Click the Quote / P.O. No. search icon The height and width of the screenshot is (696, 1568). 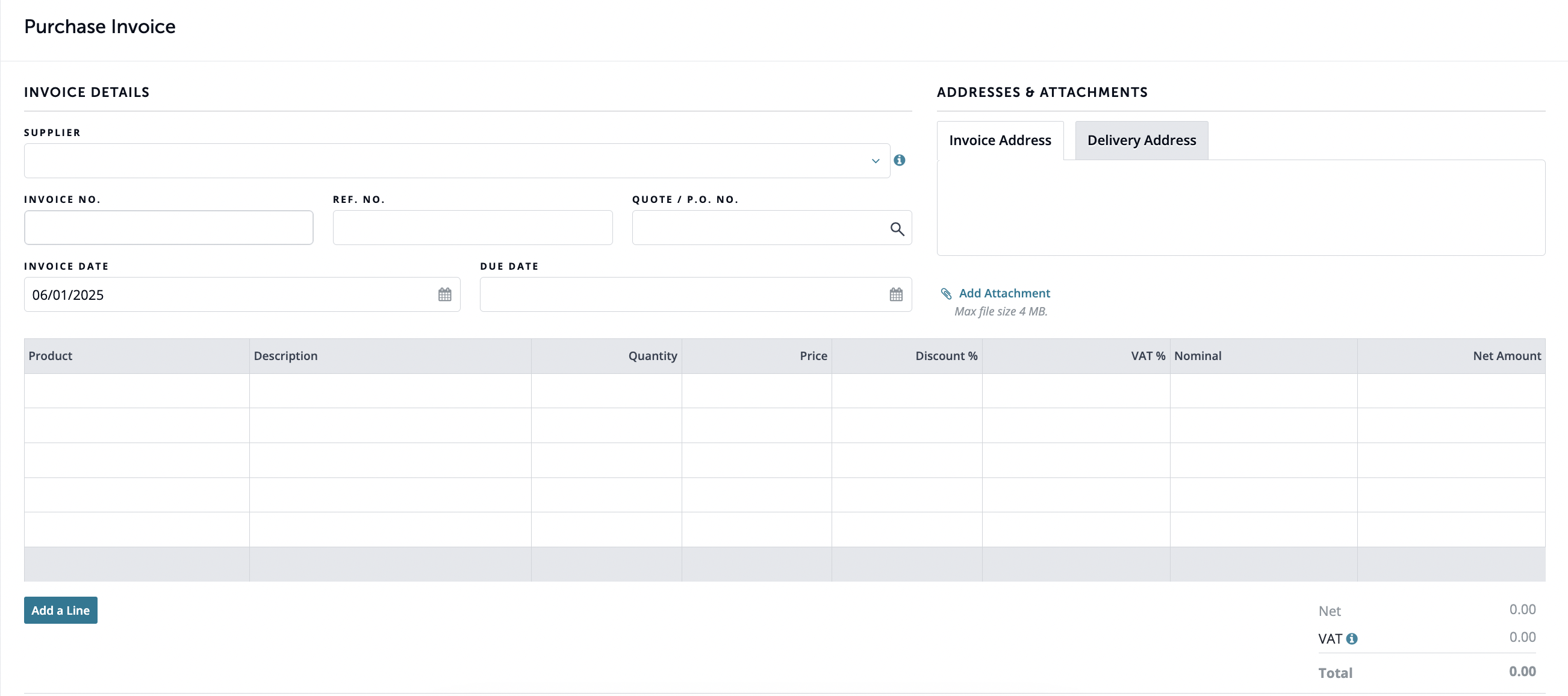[897, 229]
